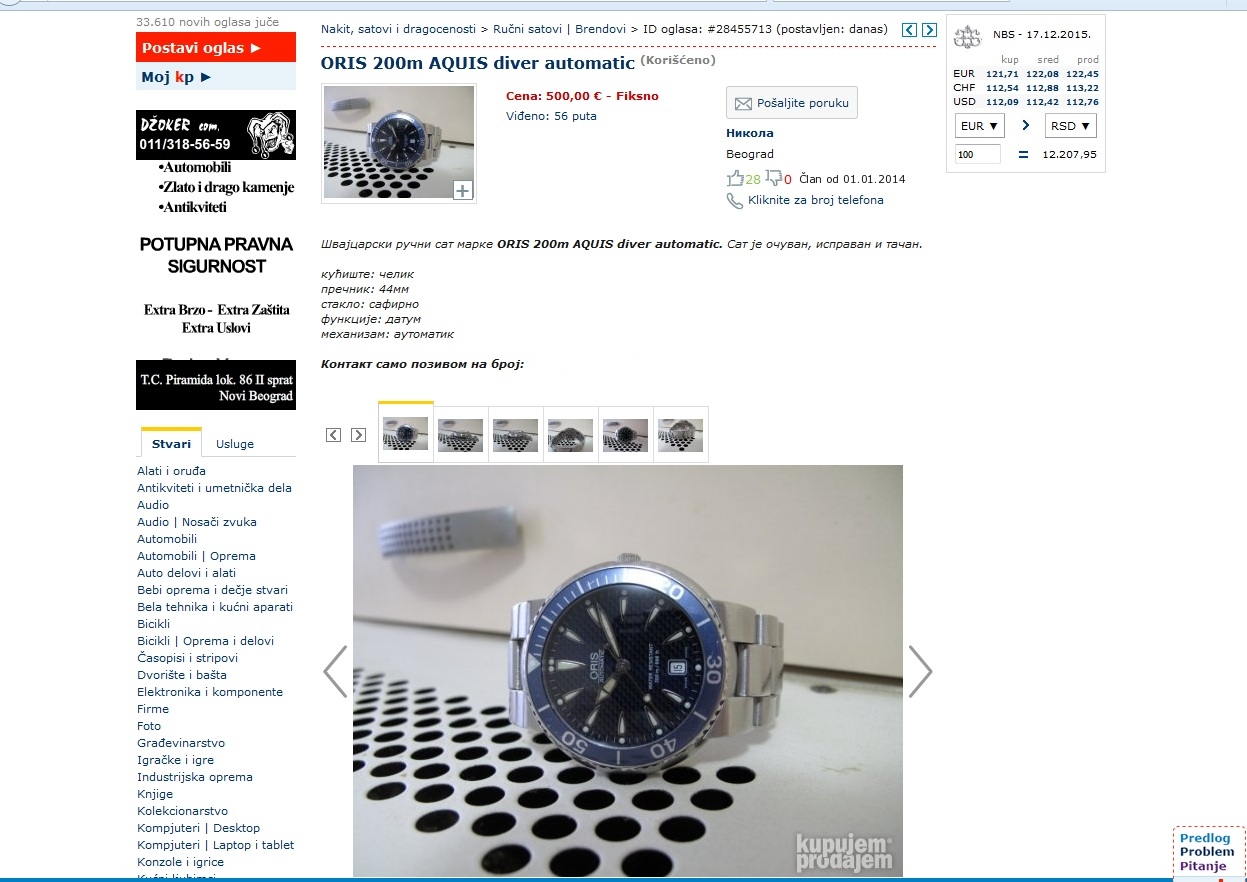
Task: Go to previous ad using top arrow
Action: (909, 30)
